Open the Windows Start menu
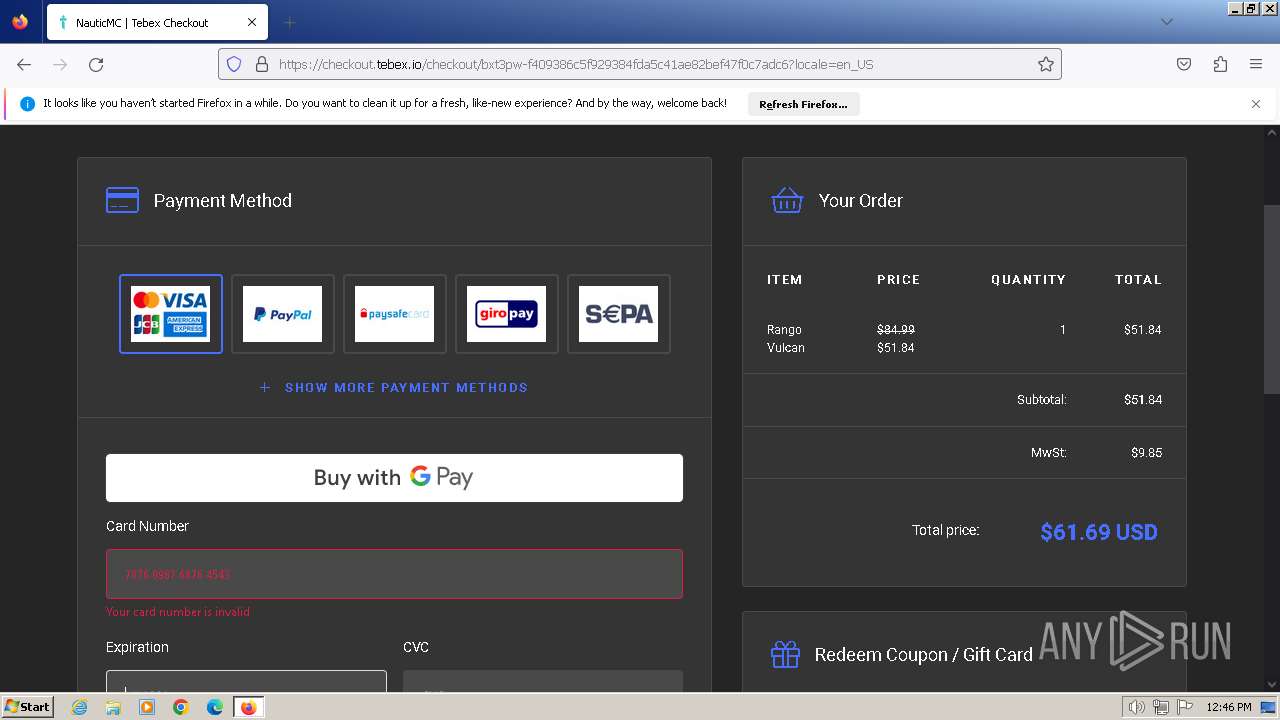 click(x=28, y=707)
